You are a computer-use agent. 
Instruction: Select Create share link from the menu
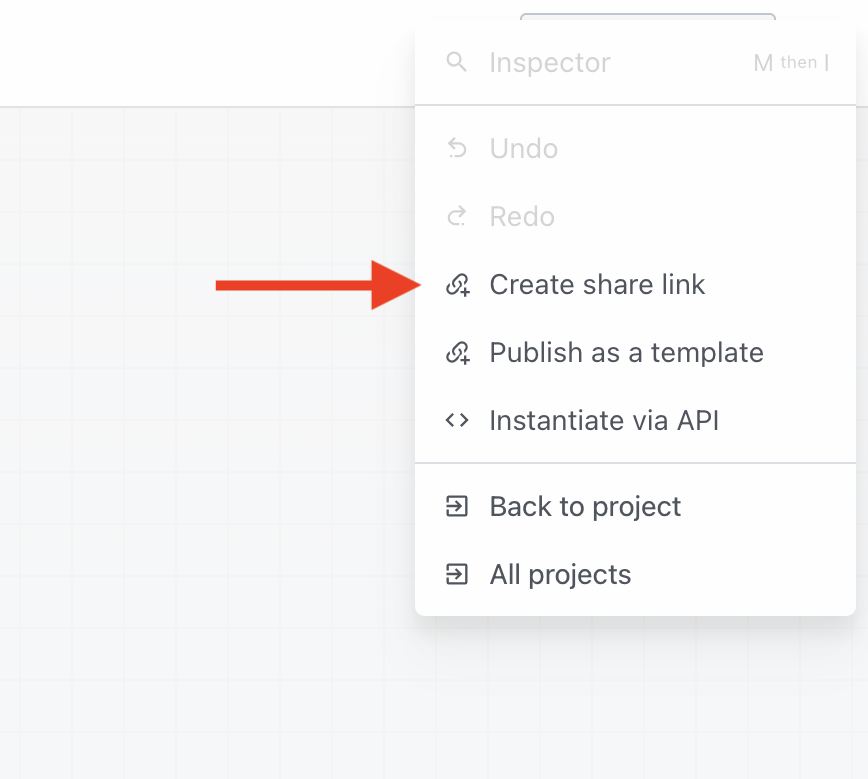tap(597, 284)
